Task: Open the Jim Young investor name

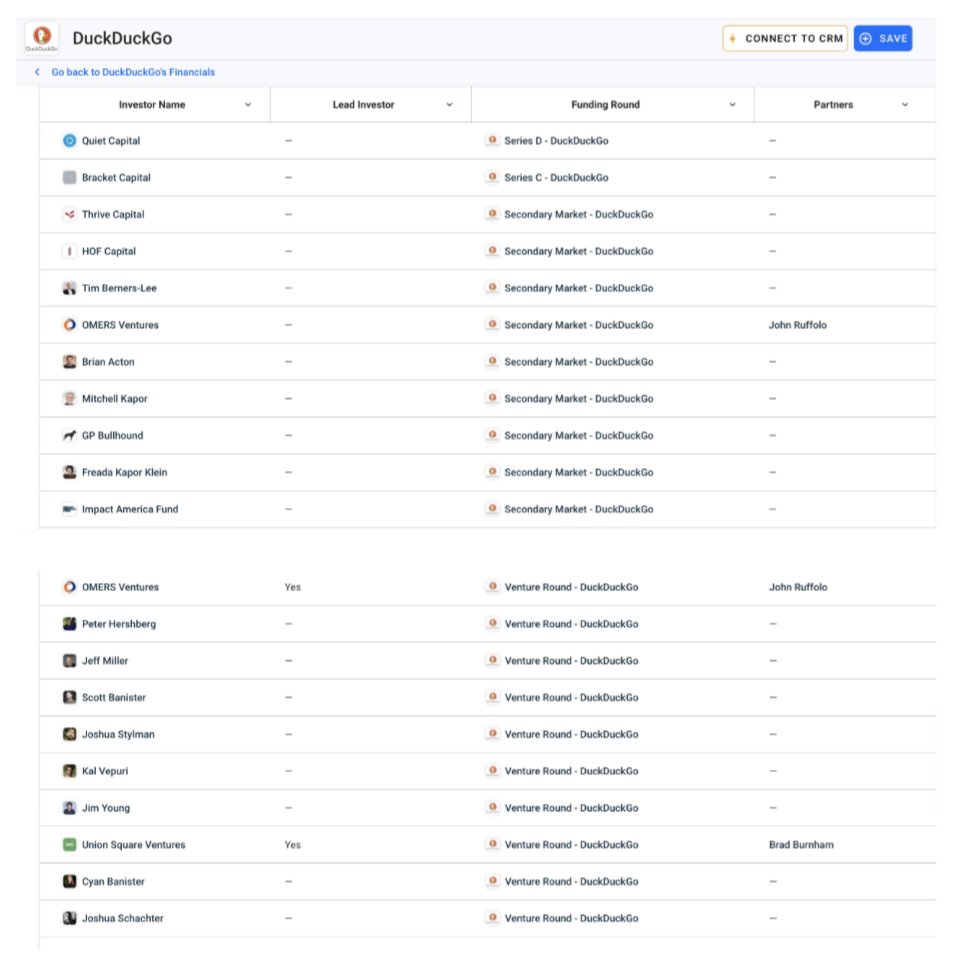Action: tap(106, 807)
